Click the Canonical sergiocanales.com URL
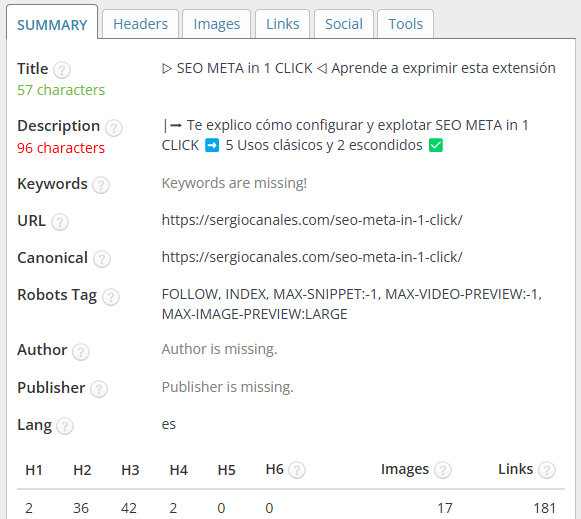581x519 pixels. 312,257
